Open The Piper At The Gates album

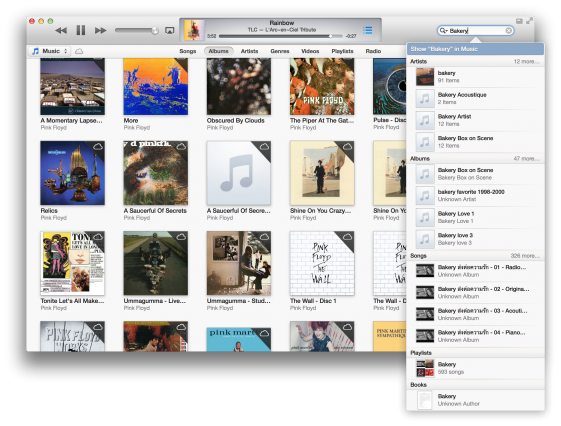[x=322, y=86]
